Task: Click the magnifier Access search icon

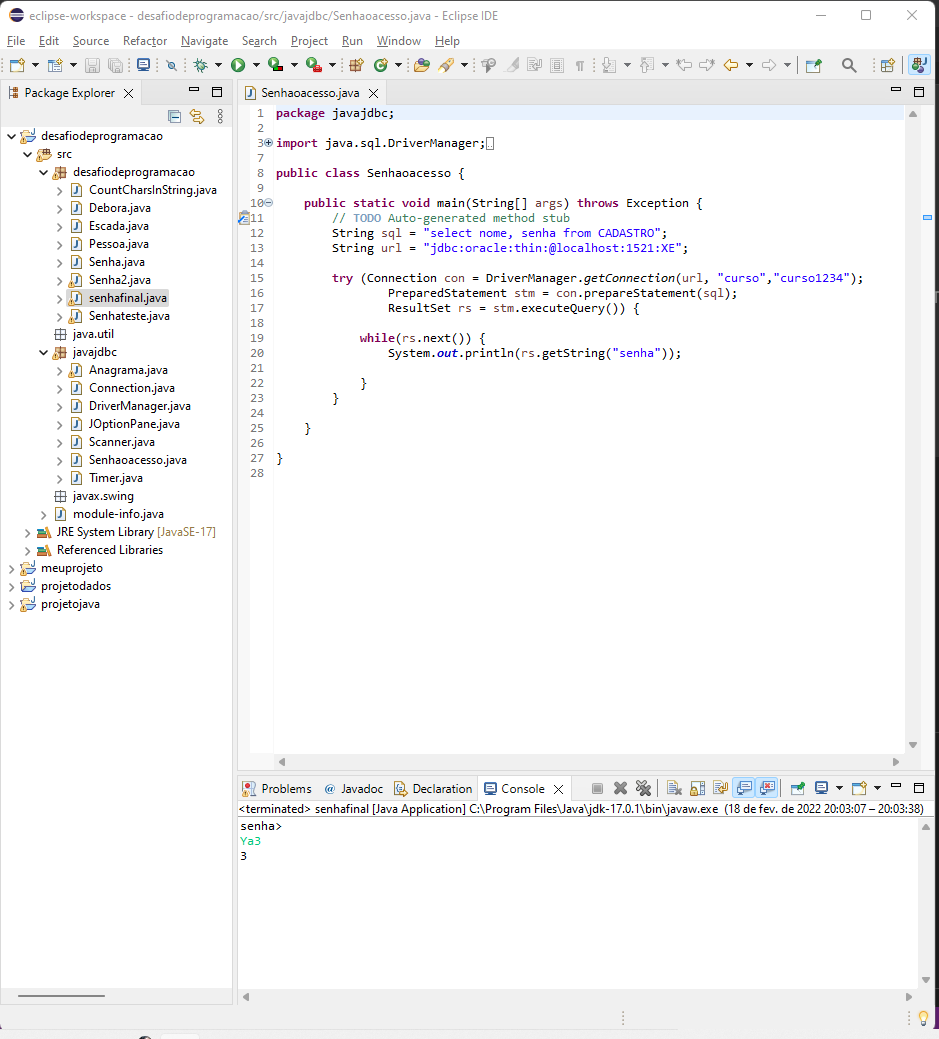Action: pyautogui.click(x=849, y=65)
